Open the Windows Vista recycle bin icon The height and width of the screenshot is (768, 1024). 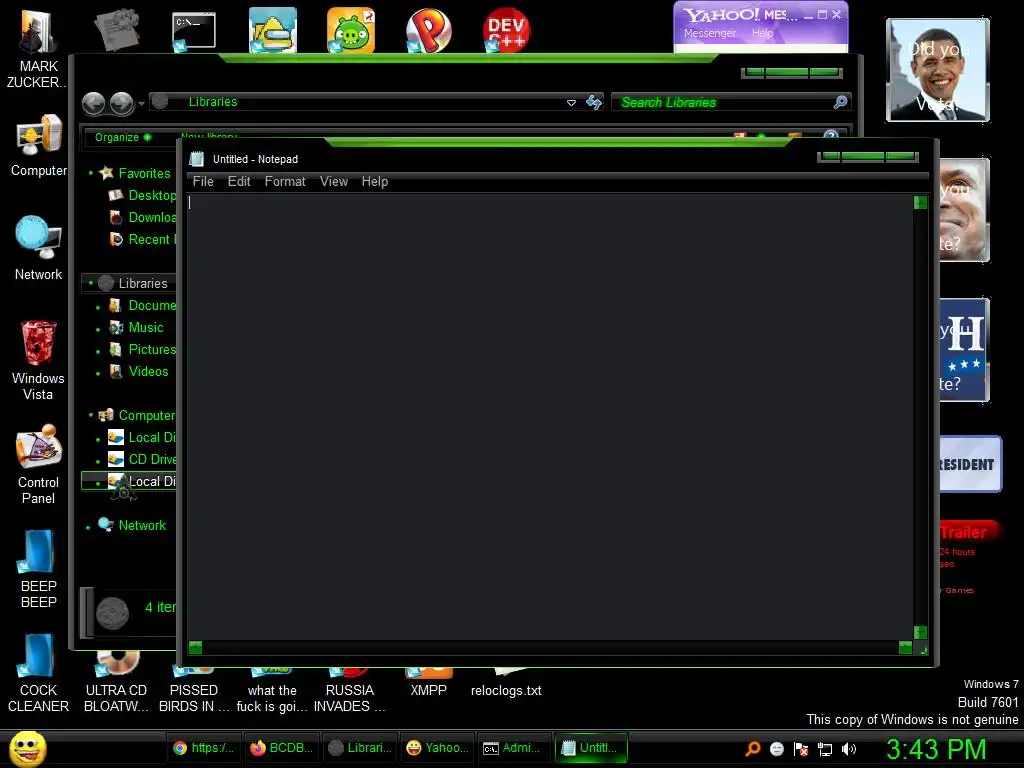tap(39, 360)
